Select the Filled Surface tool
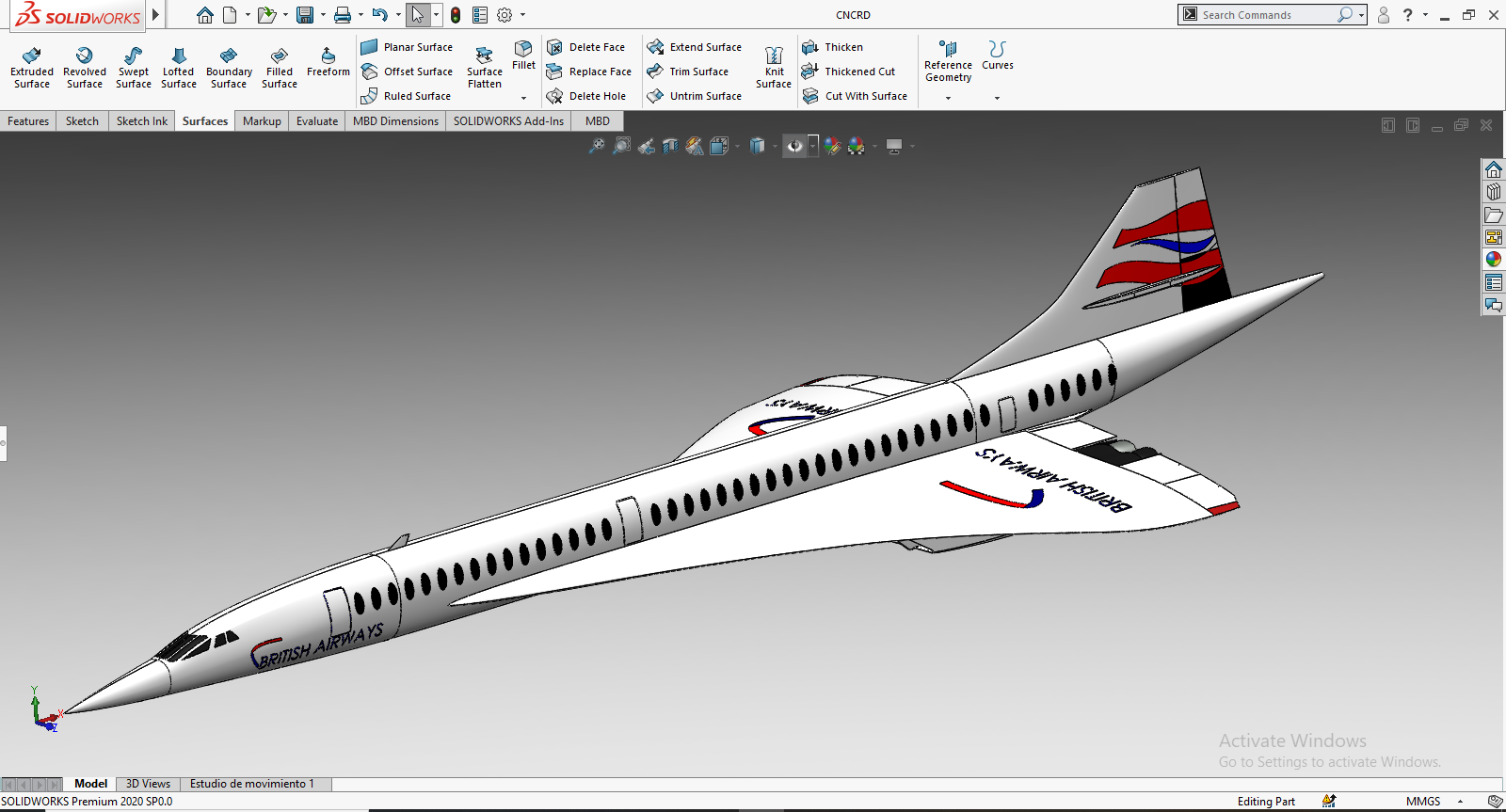Image resolution: width=1506 pixels, height=812 pixels. 280,68
